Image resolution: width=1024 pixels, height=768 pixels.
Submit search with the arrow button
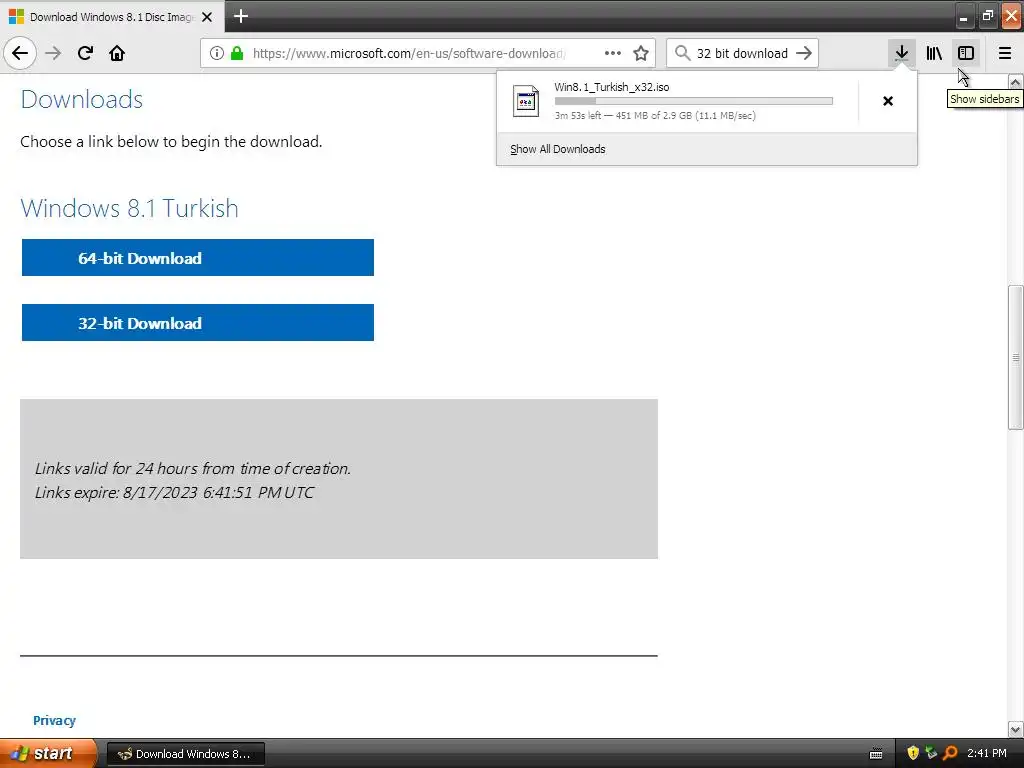pyautogui.click(x=804, y=53)
